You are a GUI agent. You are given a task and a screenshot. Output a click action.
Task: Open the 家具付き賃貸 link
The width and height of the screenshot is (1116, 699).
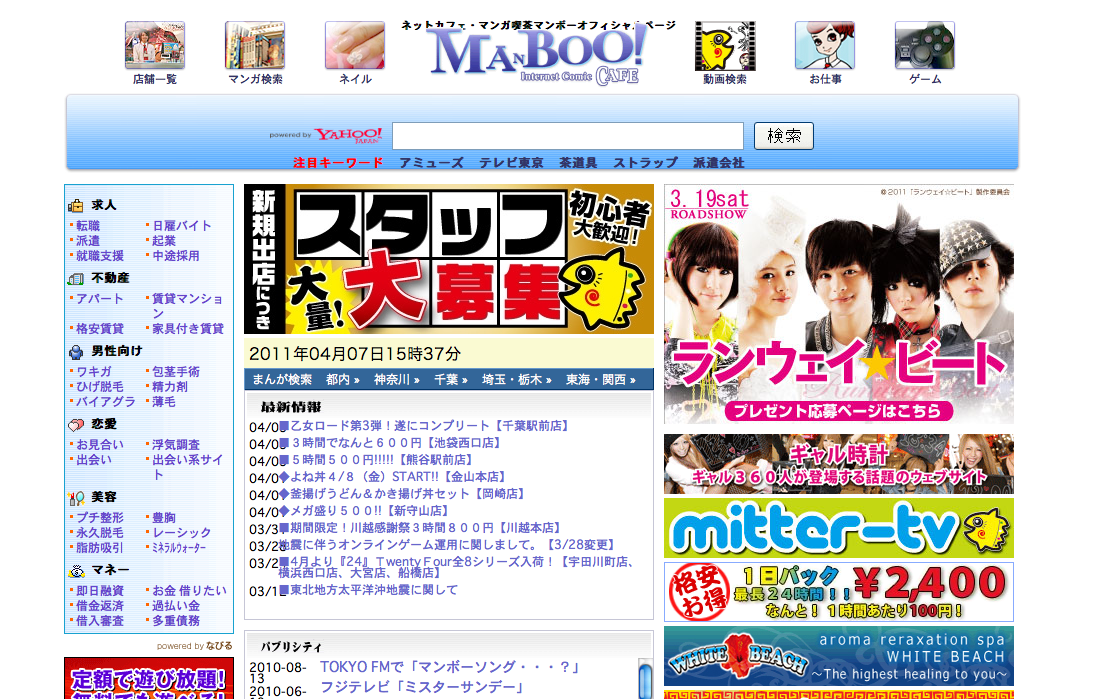pos(188,329)
